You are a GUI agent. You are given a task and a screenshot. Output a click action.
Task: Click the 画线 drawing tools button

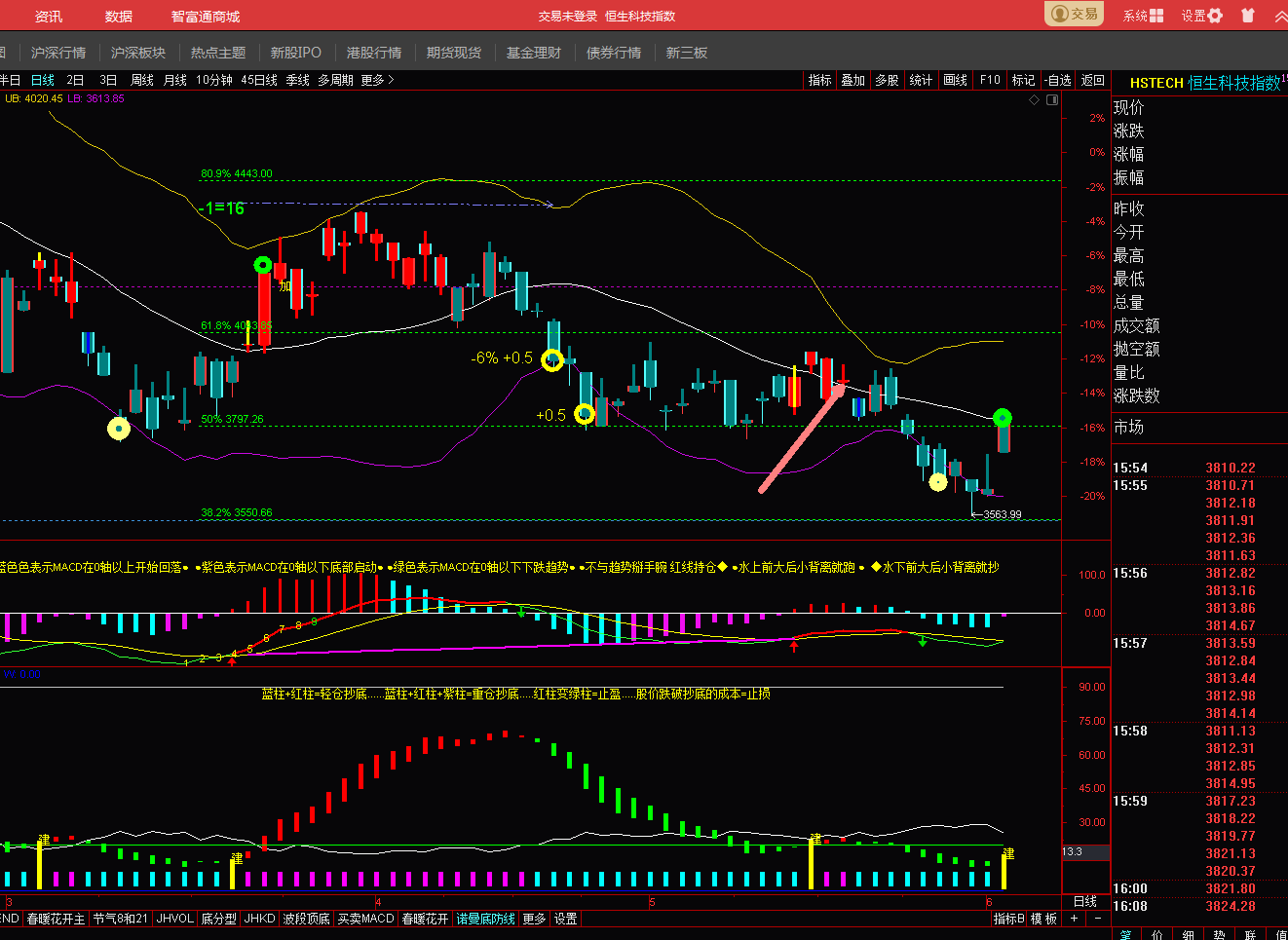(955, 80)
